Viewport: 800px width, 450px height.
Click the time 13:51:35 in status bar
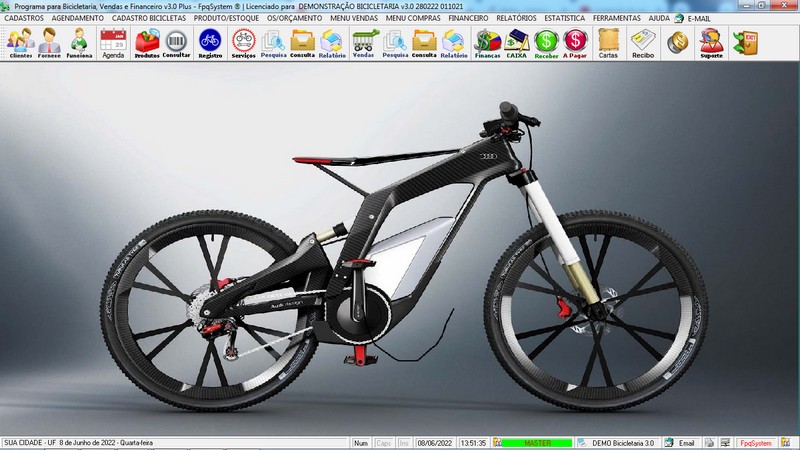tap(473, 443)
